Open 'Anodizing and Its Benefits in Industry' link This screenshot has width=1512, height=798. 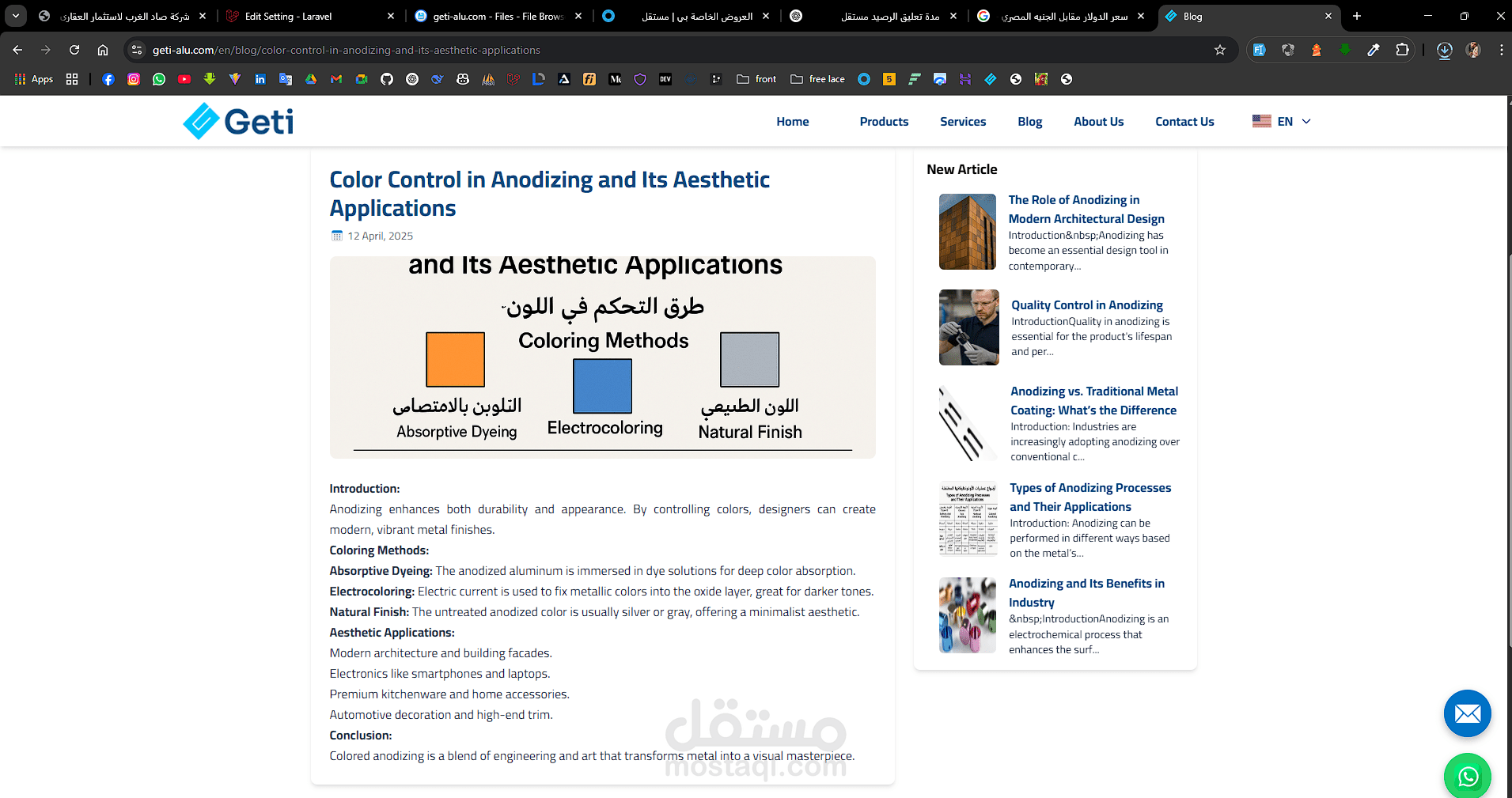point(1086,593)
